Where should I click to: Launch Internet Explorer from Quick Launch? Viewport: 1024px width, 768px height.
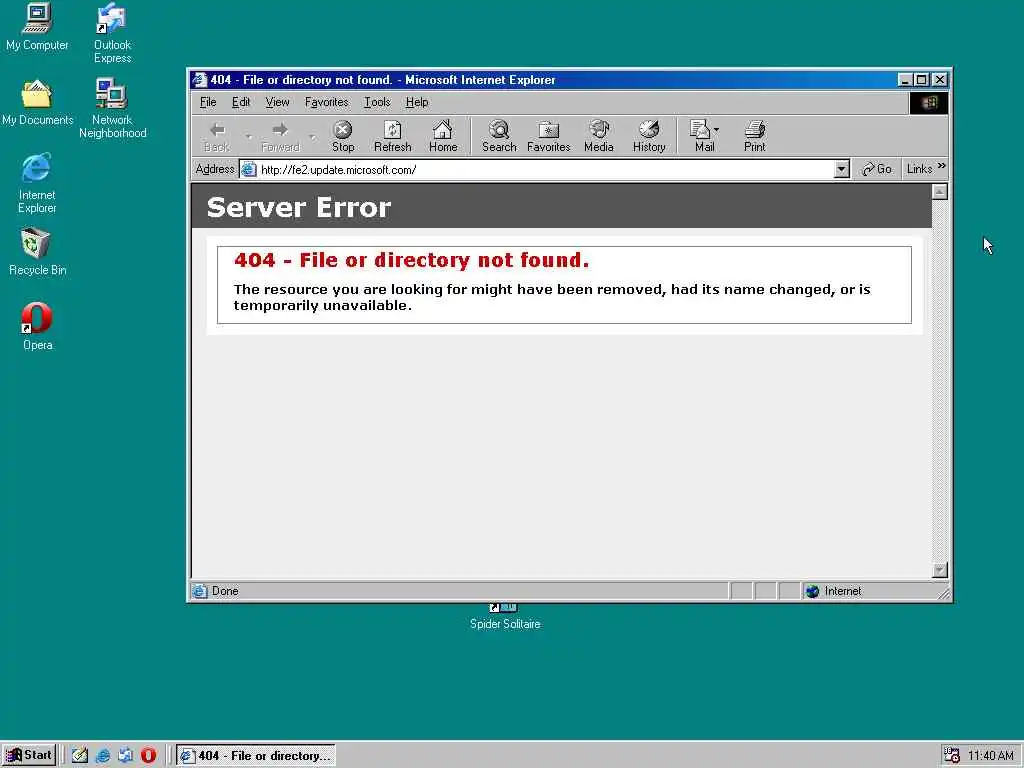103,755
